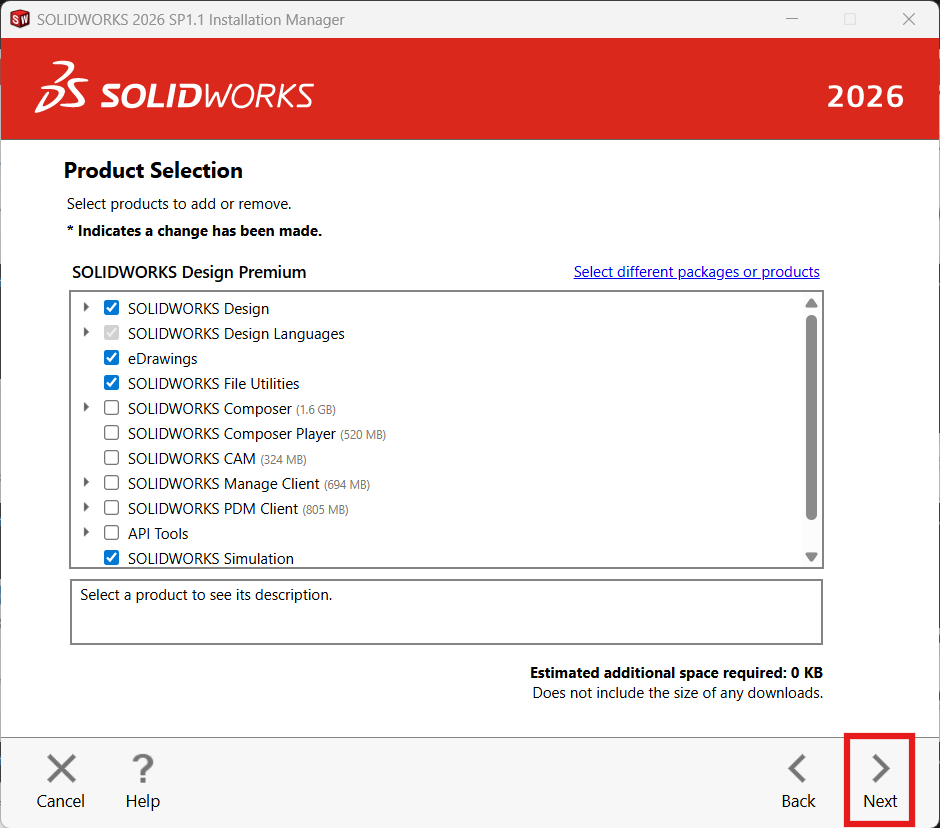Viewport: 940px width, 828px height.
Task: Click the SOLIDWORKS logo in red banner
Action: coord(175,90)
